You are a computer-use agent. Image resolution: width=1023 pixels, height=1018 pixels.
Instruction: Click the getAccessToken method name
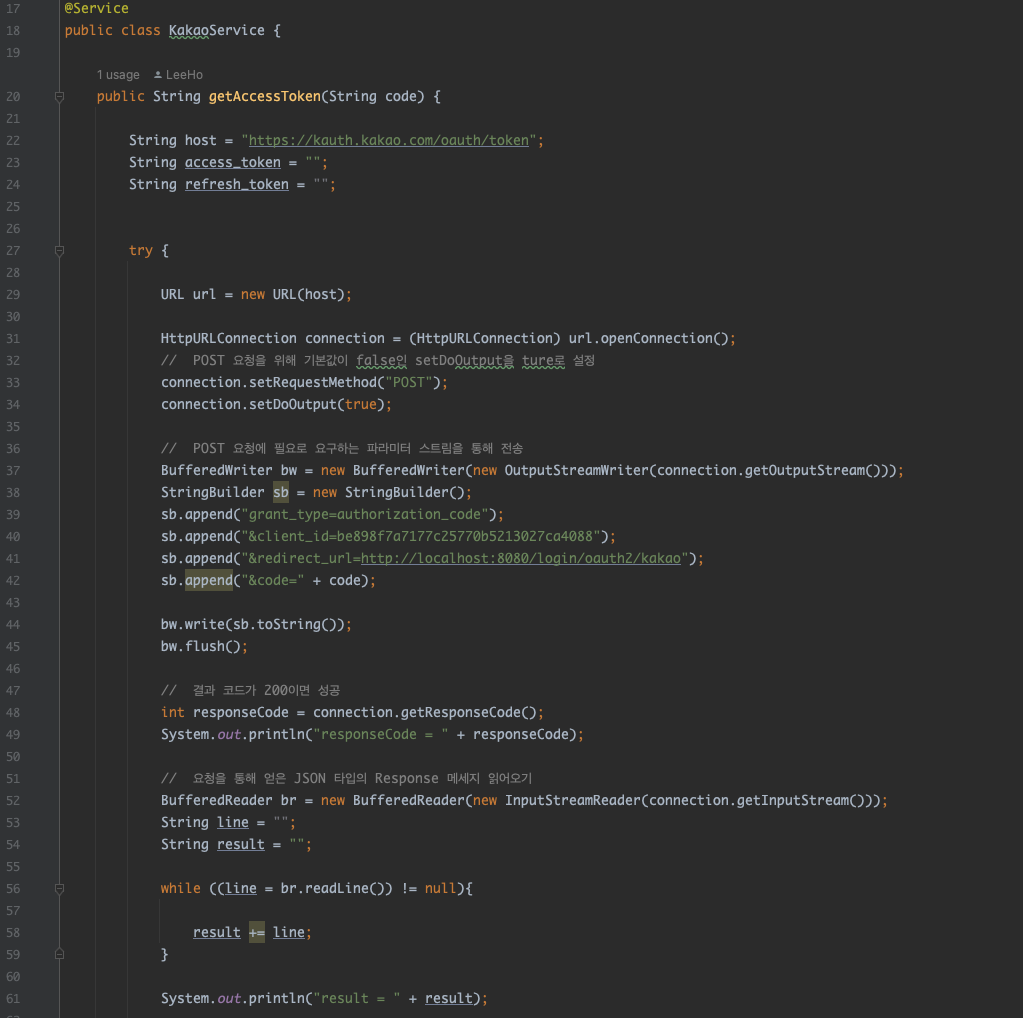click(265, 97)
